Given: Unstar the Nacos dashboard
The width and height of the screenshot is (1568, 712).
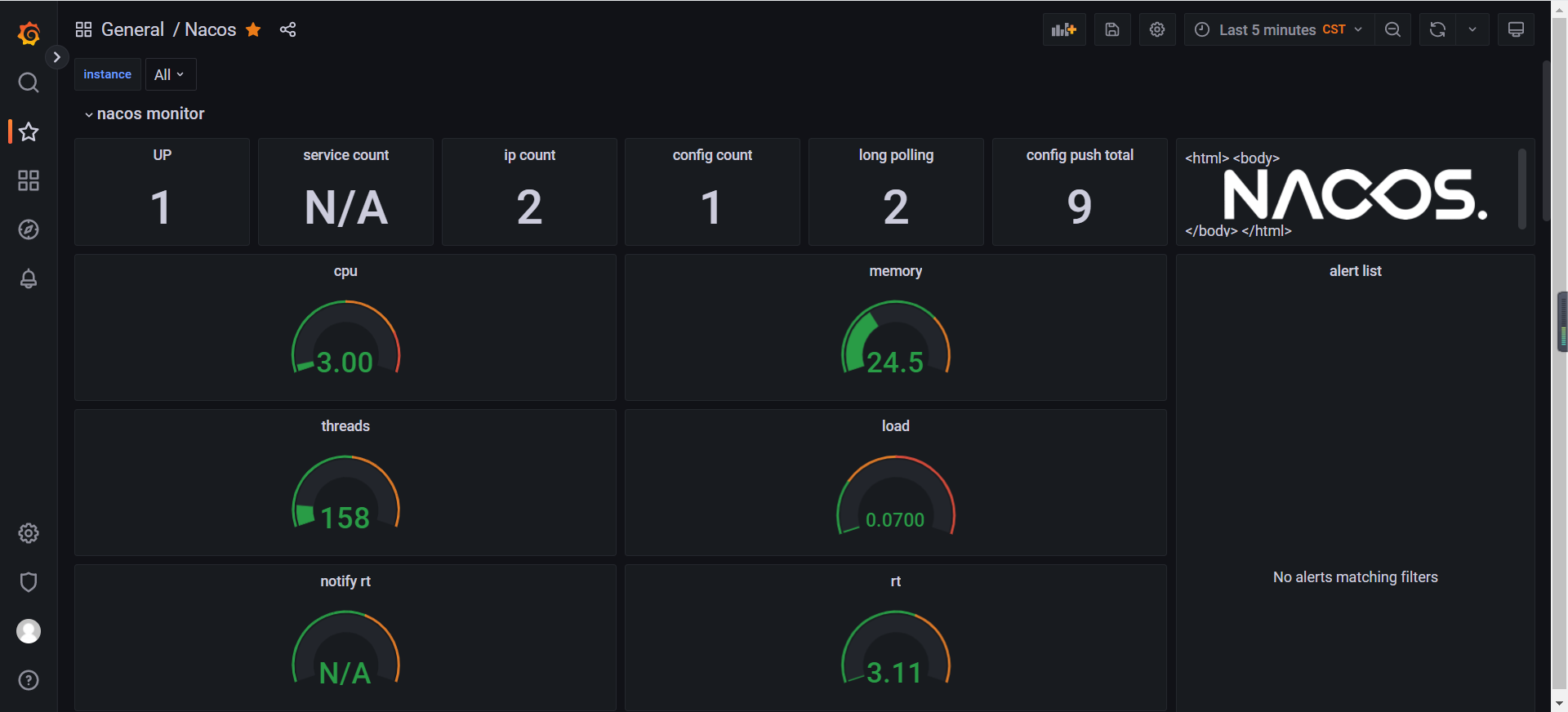Looking at the screenshot, I should point(253,30).
